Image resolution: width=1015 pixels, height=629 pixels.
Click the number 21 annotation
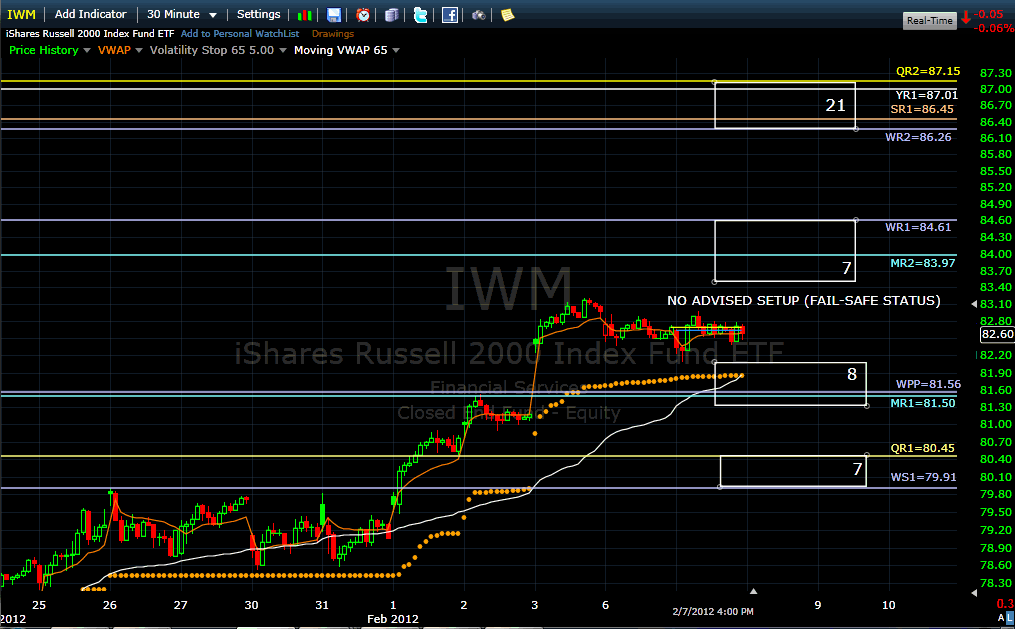[835, 105]
